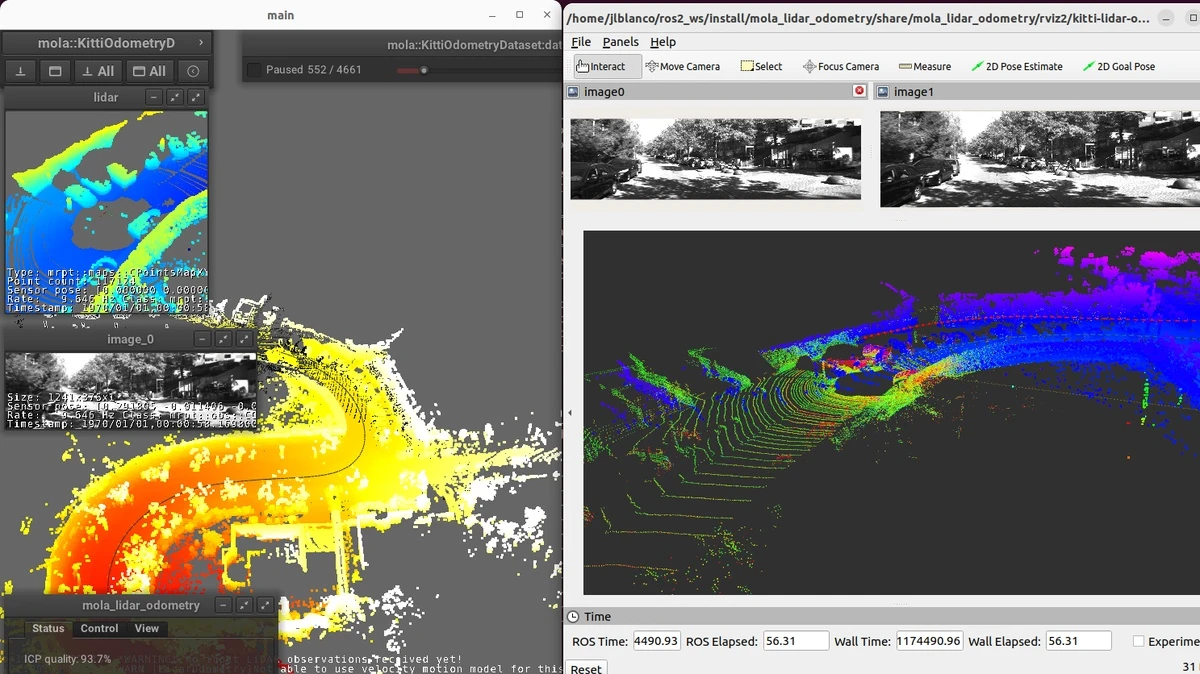Click the Wall Time field
Viewport: 1200px width, 674px height.
click(929, 641)
